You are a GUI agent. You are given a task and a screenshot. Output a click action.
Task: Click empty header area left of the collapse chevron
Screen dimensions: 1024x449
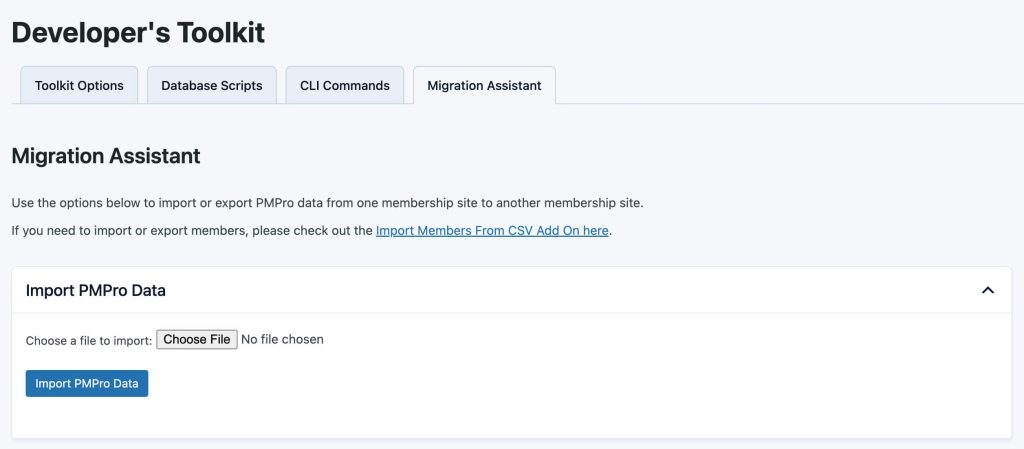point(600,291)
